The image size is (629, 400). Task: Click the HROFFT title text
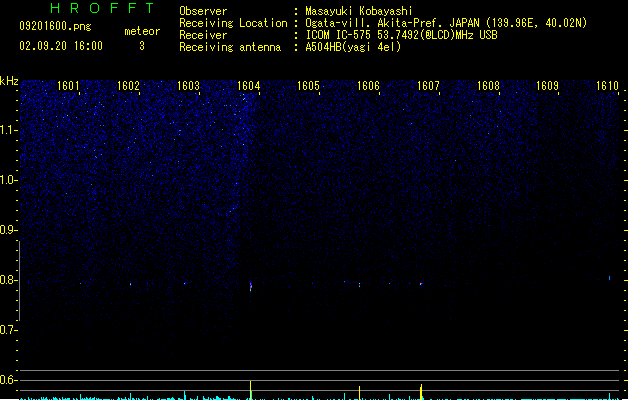[102, 8]
